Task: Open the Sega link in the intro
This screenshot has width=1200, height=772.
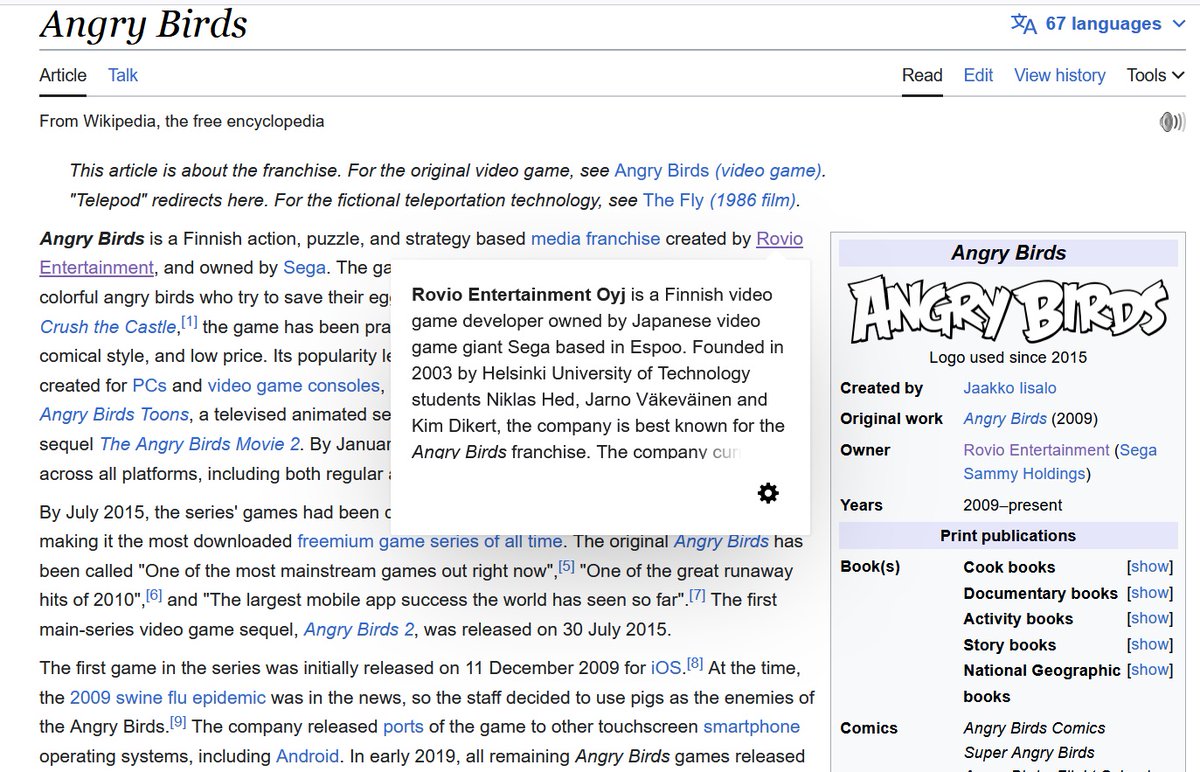Action: click(304, 267)
